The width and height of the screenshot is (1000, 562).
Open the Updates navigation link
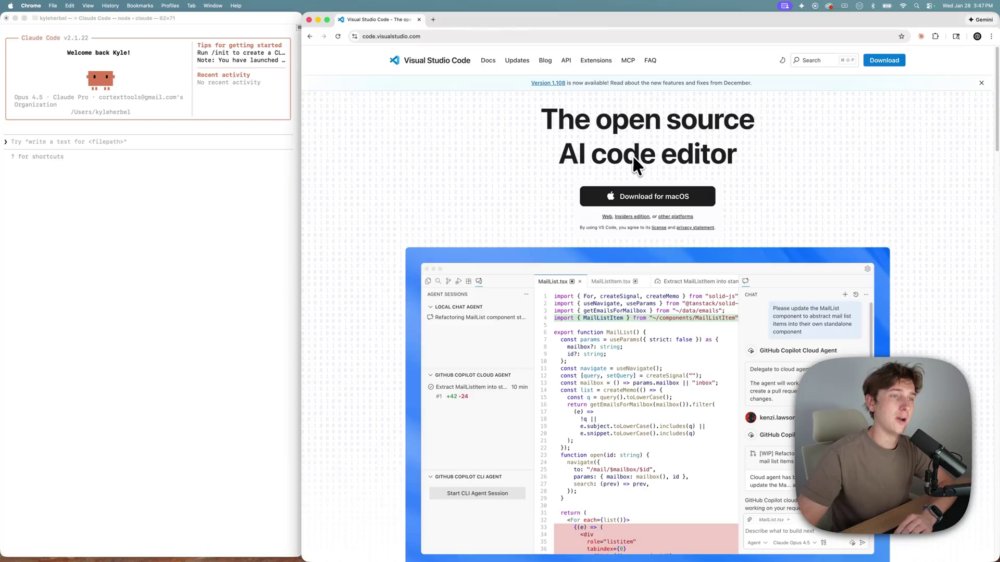pos(517,60)
